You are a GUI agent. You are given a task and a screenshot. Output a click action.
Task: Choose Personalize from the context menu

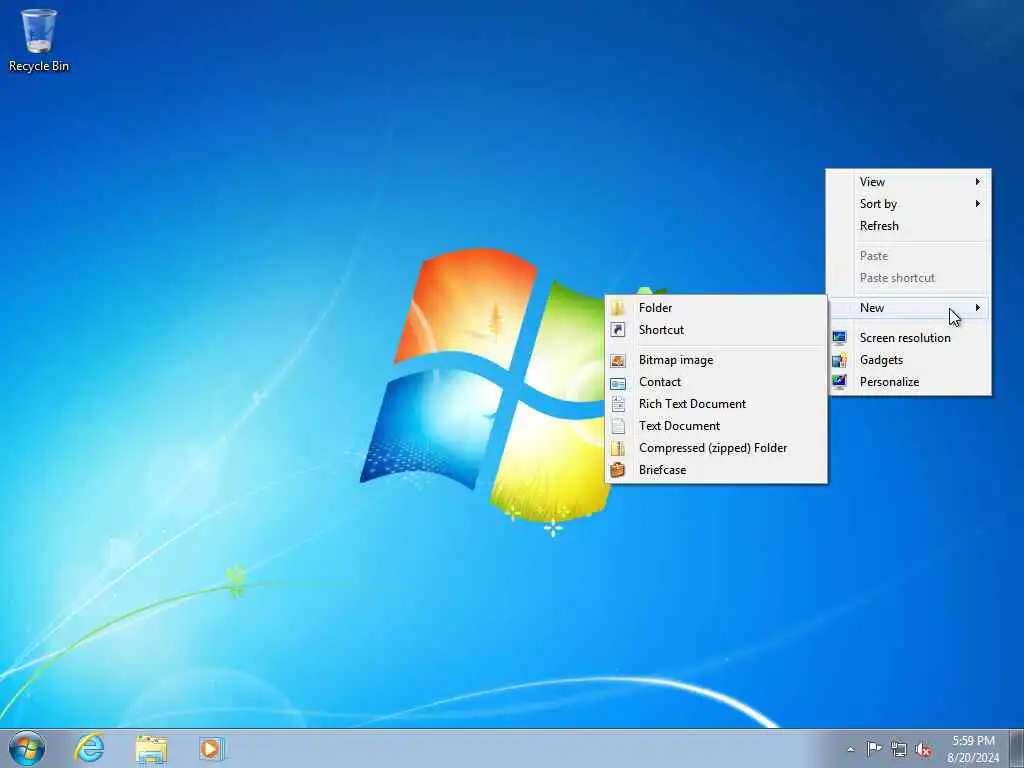(x=908, y=382)
